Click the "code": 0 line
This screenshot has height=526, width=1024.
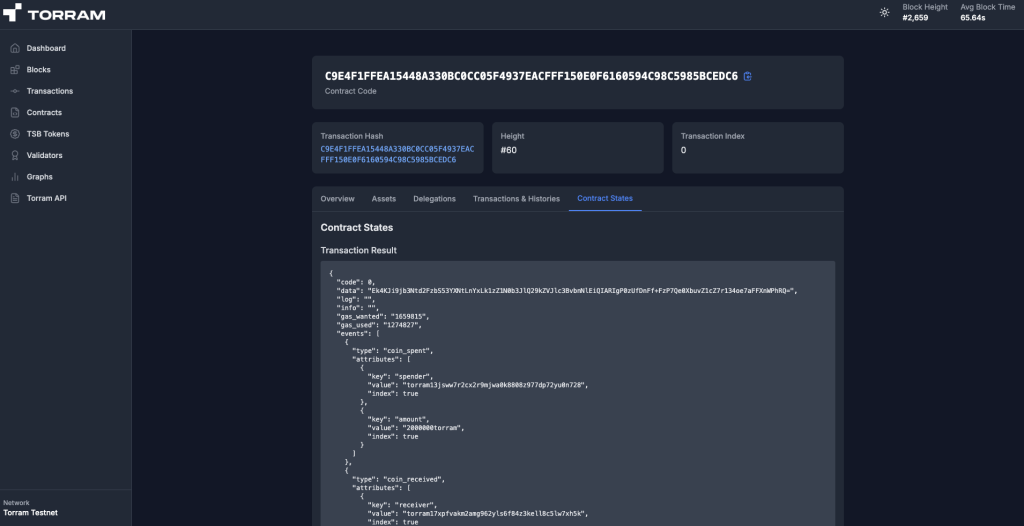click(356, 282)
